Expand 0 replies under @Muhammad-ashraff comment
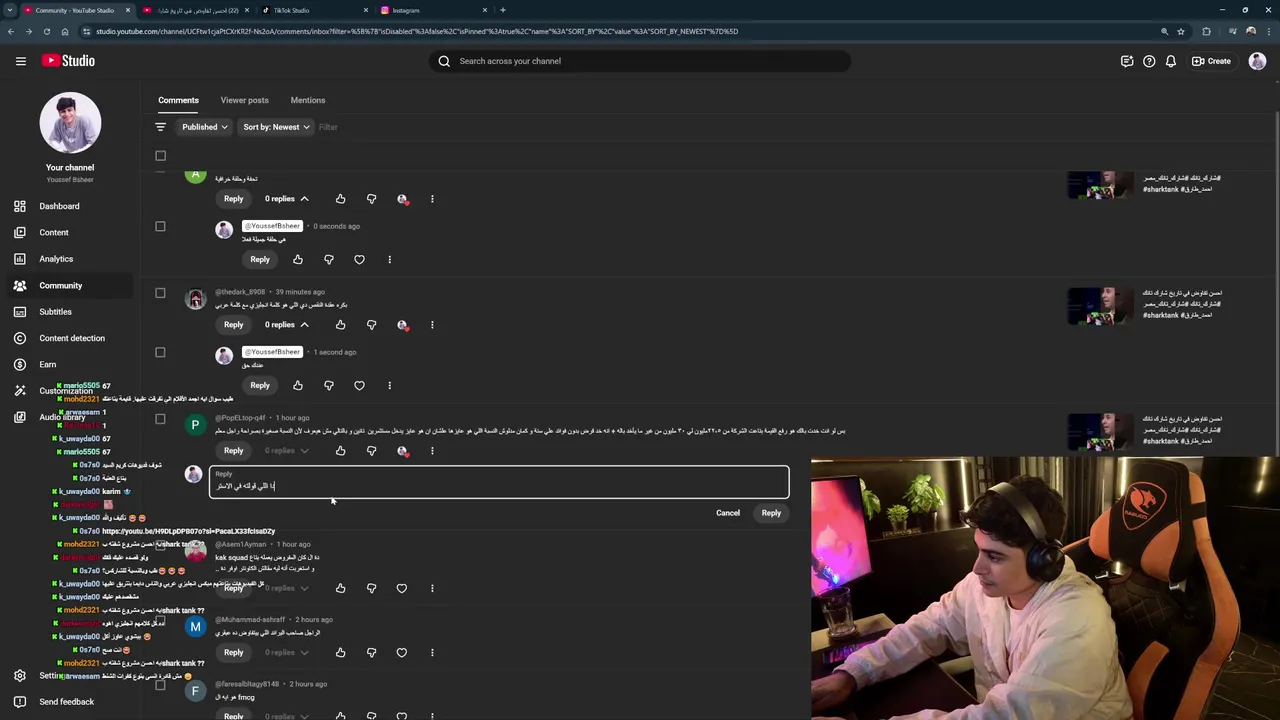Screen dimensions: 1280x720 287,652
